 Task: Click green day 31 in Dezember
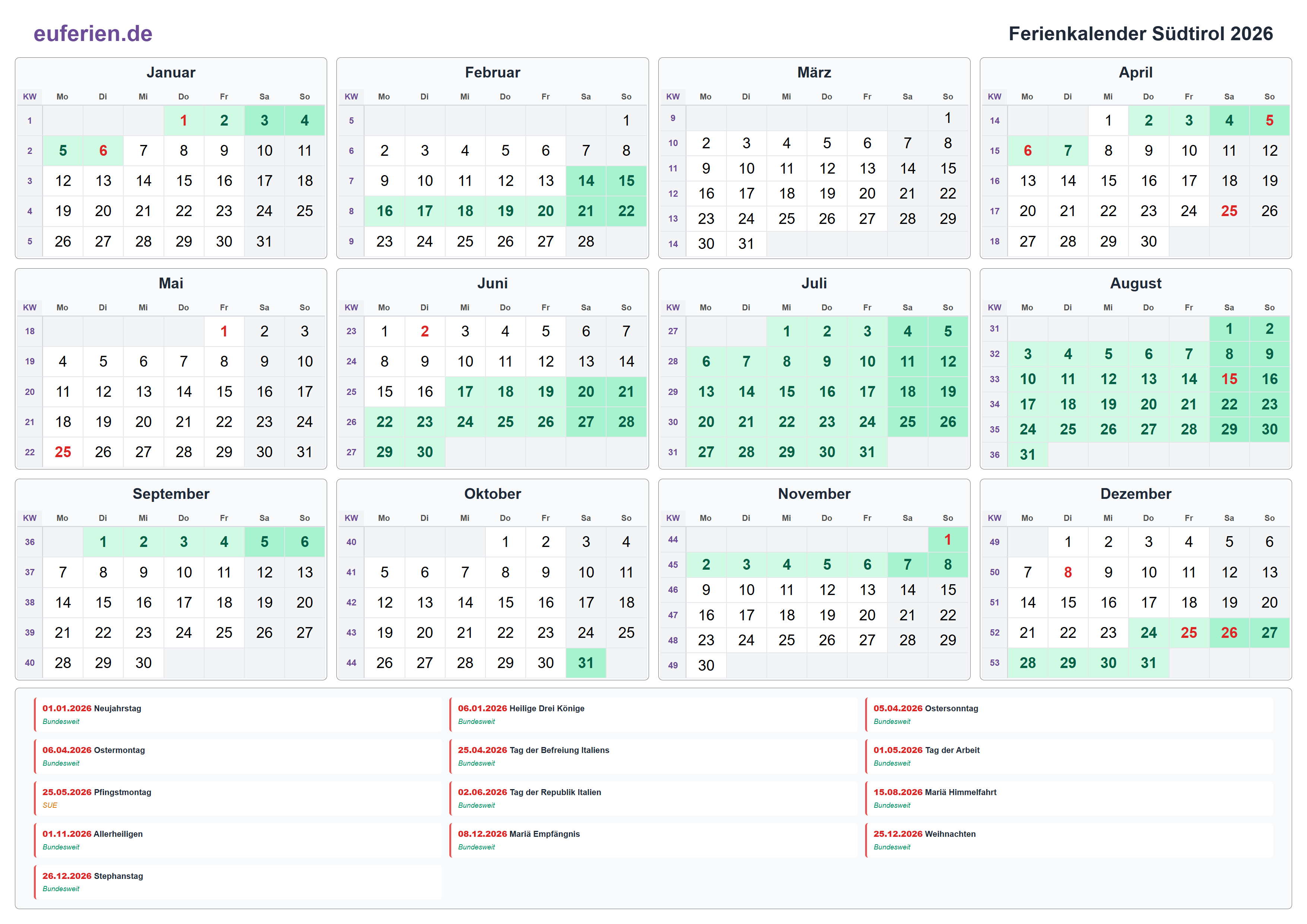(1148, 663)
